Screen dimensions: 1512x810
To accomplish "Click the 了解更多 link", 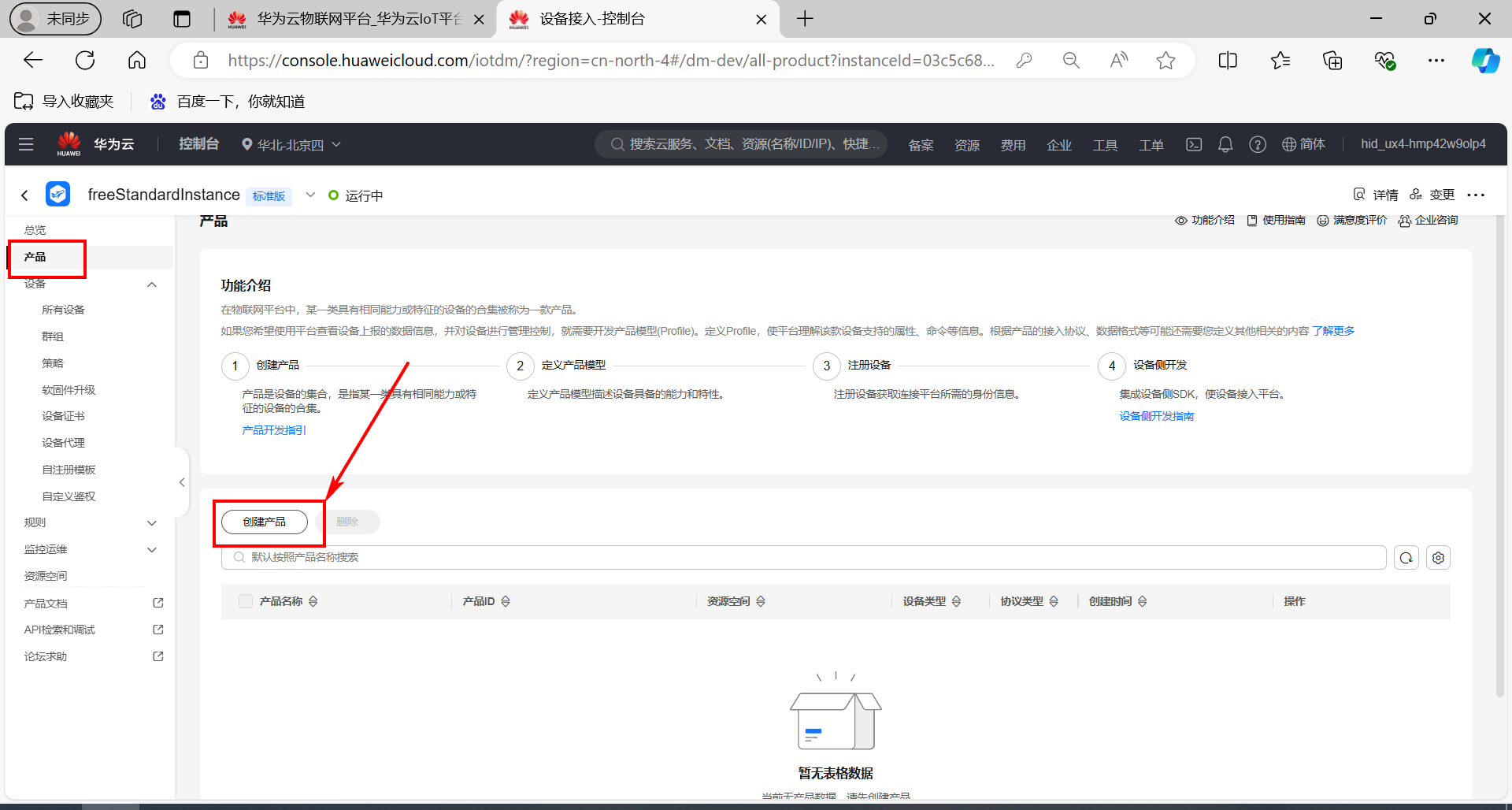I will (1333, 331).
